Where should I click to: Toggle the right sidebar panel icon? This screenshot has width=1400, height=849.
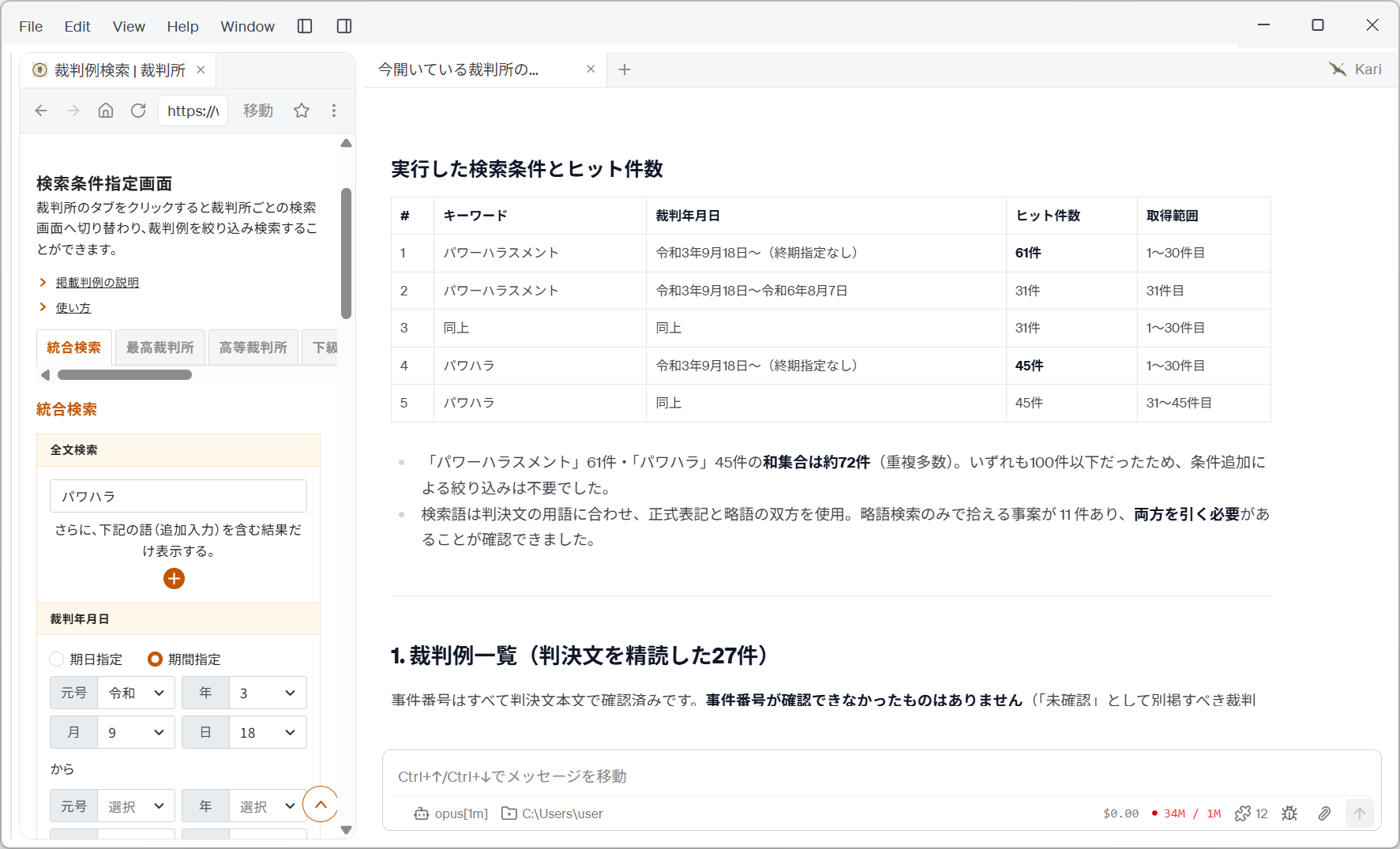click(x=344, y=26)
